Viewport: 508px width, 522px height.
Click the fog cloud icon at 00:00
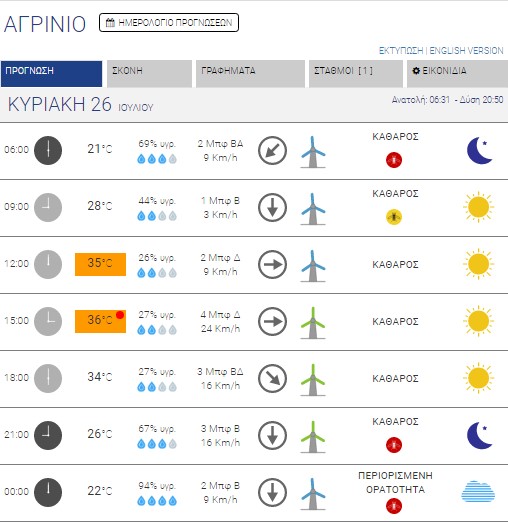[x=478, y=491]
